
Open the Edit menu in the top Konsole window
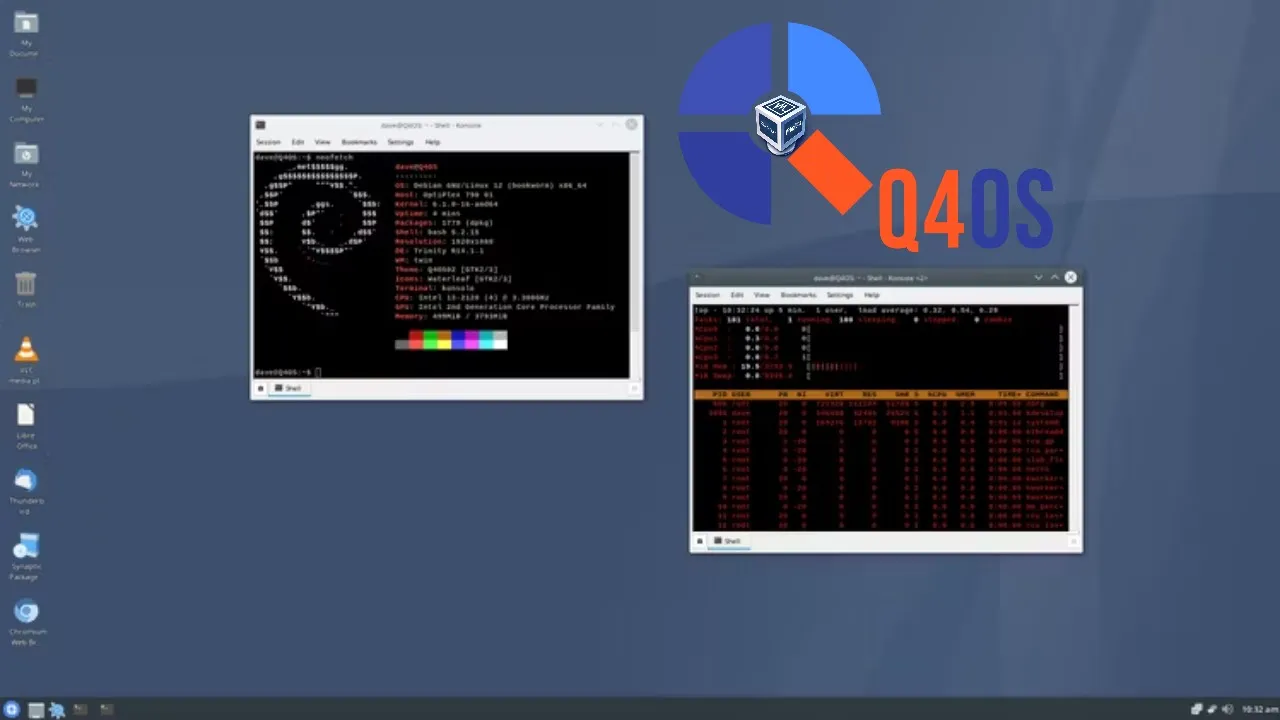pyautogui.click(x=737, y=295)
